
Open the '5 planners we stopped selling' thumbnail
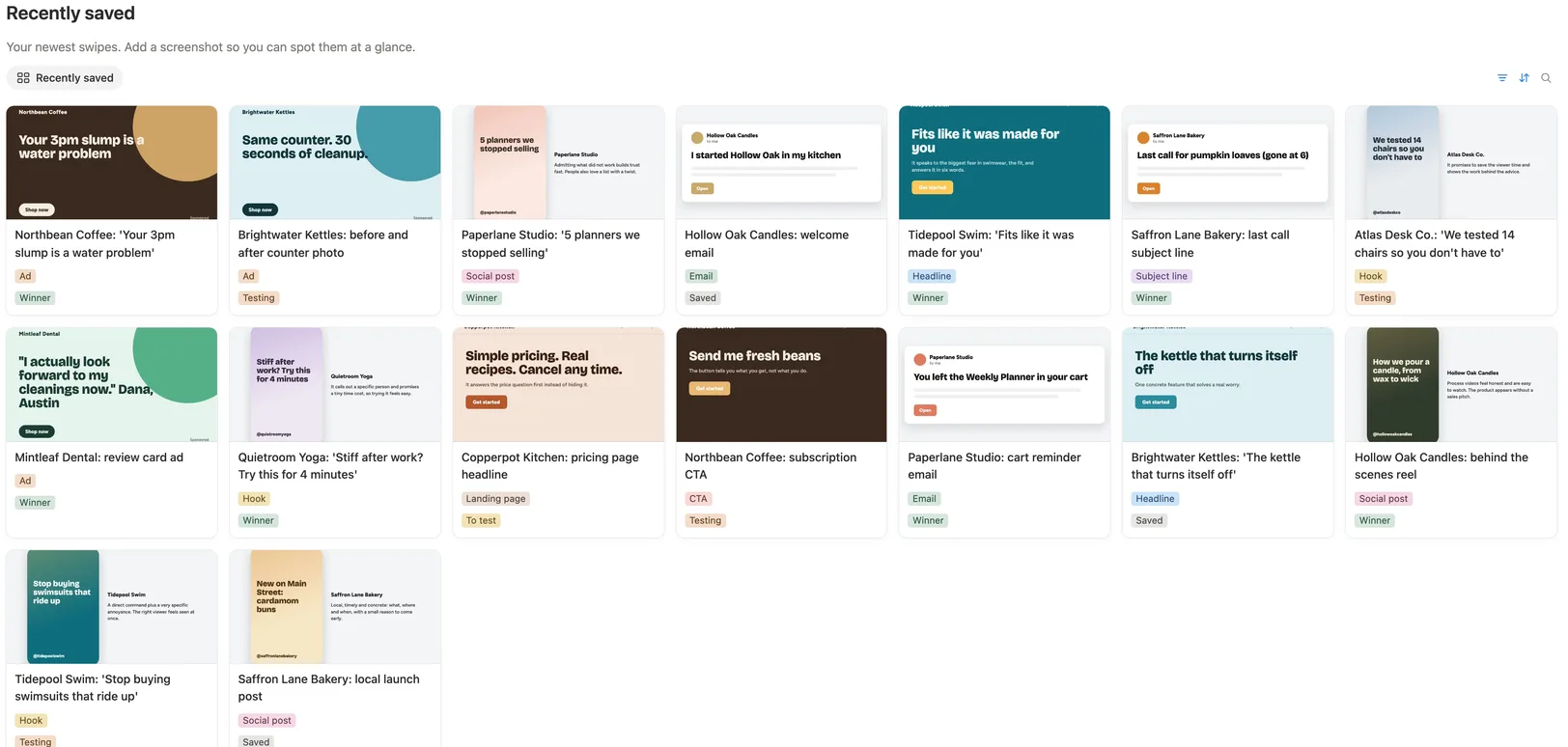558,162
